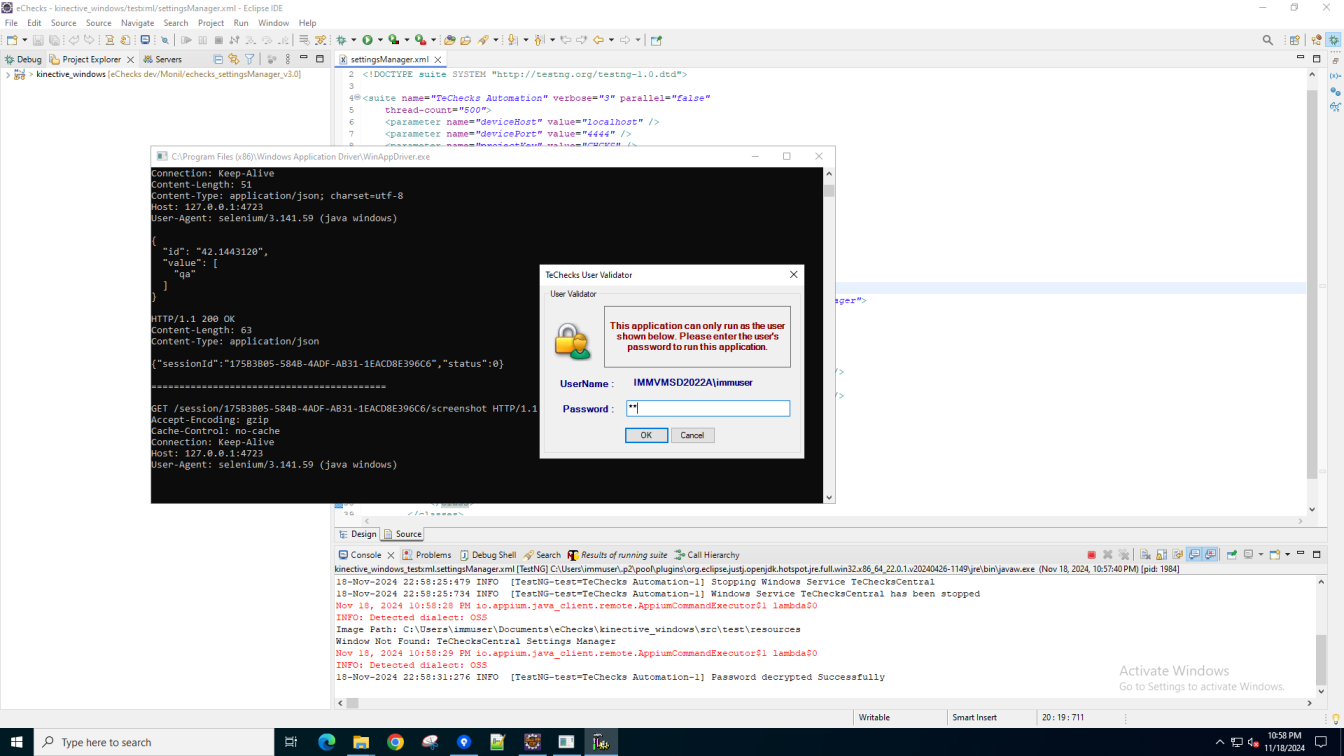Viewport: 1344px width, 756px height.
Task: Toggle Word Wrap in Console toolbar
Action: 1178,555
